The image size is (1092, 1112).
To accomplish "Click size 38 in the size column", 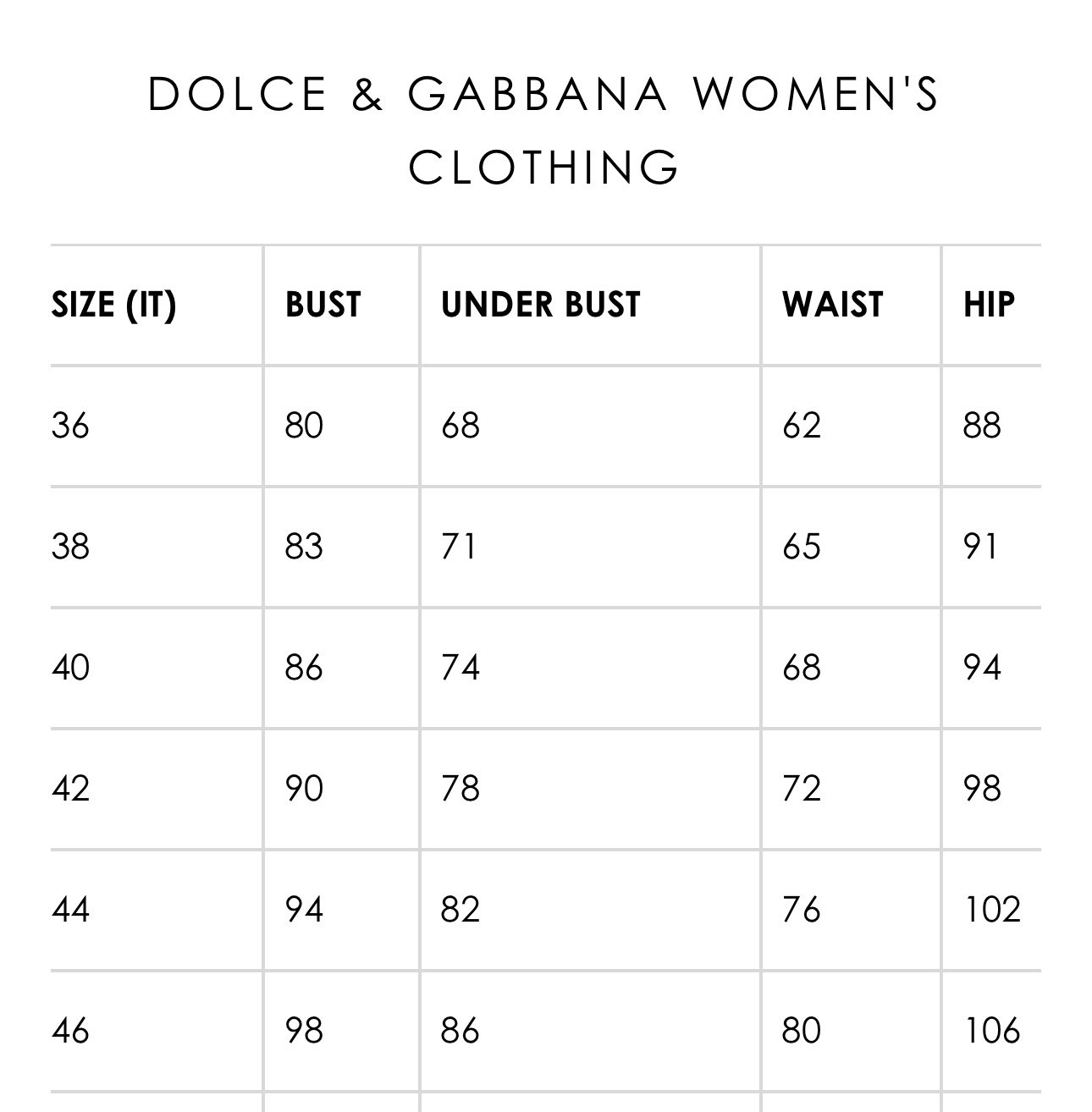I will coord(70,546).
